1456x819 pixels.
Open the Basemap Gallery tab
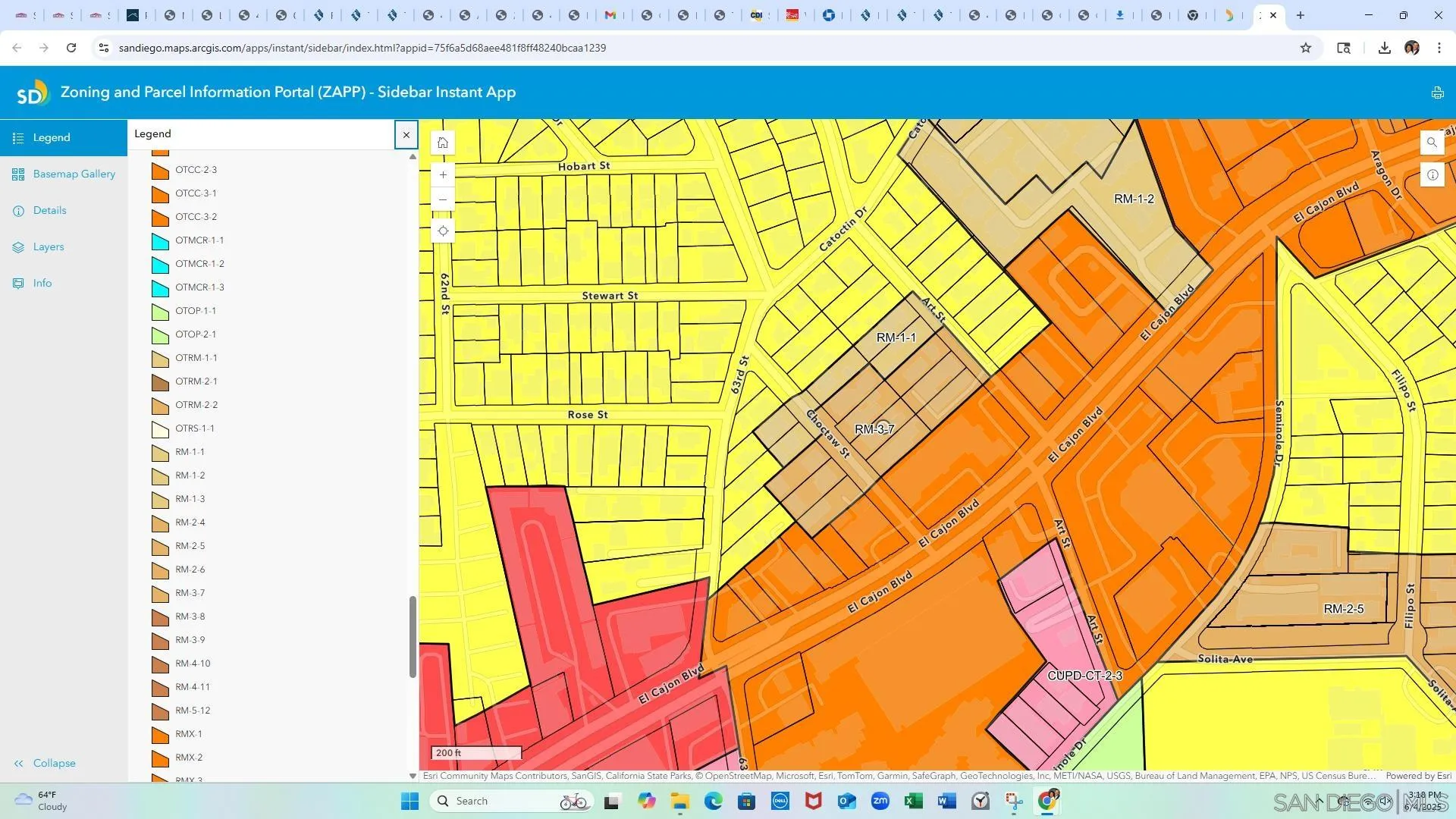74,174
